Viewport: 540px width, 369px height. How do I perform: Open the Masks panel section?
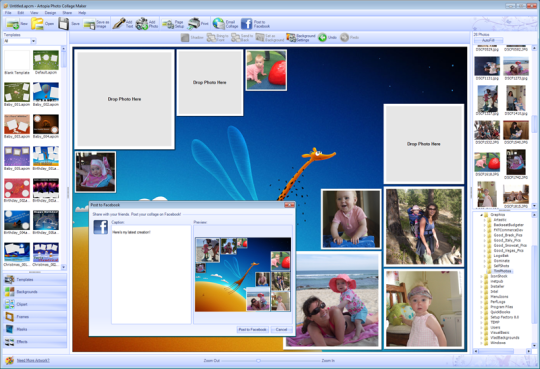point(35,329)
